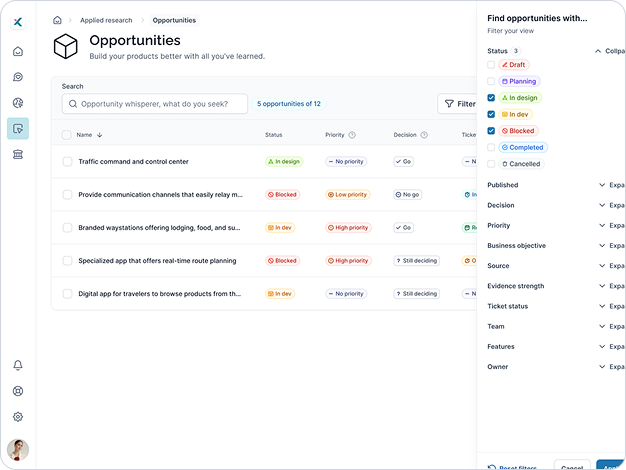
Task: Open Branded waystations offering lodging opportunity
Action: point(159,228)
